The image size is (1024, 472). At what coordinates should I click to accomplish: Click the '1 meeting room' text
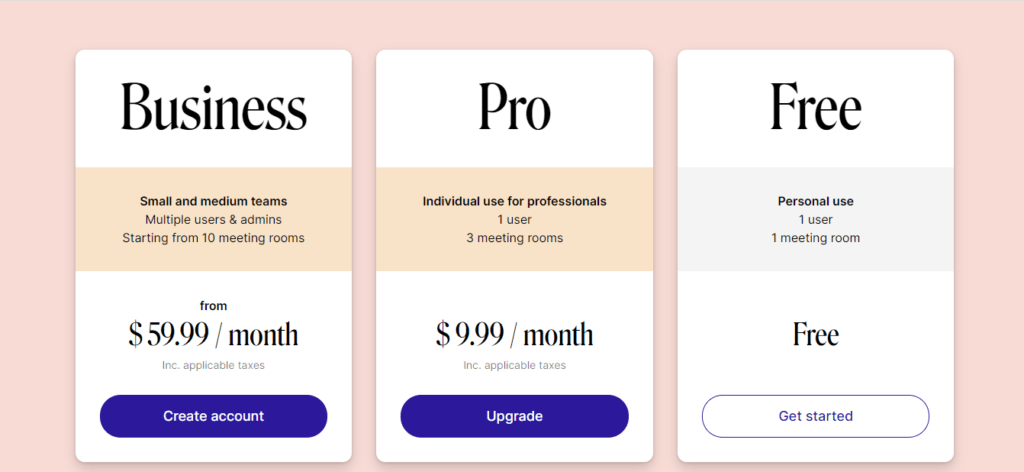(x=815, y=238)
